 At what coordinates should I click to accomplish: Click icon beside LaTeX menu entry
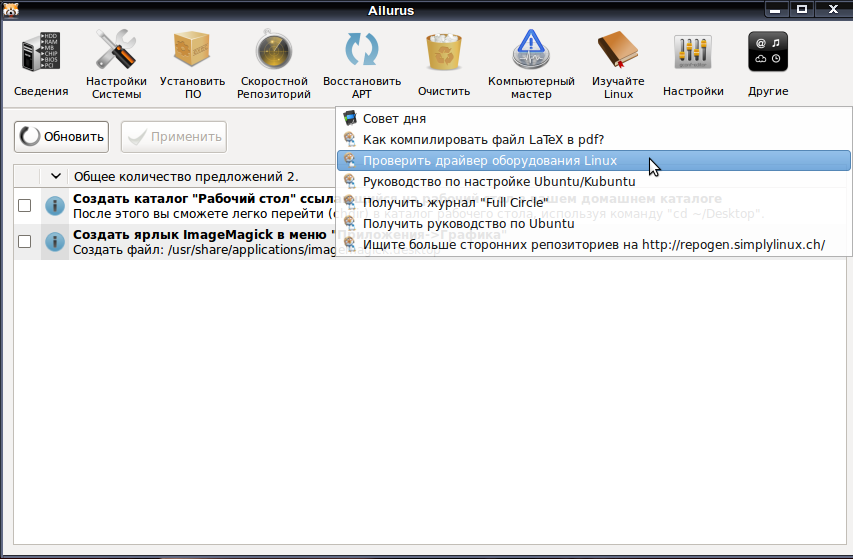350,139
